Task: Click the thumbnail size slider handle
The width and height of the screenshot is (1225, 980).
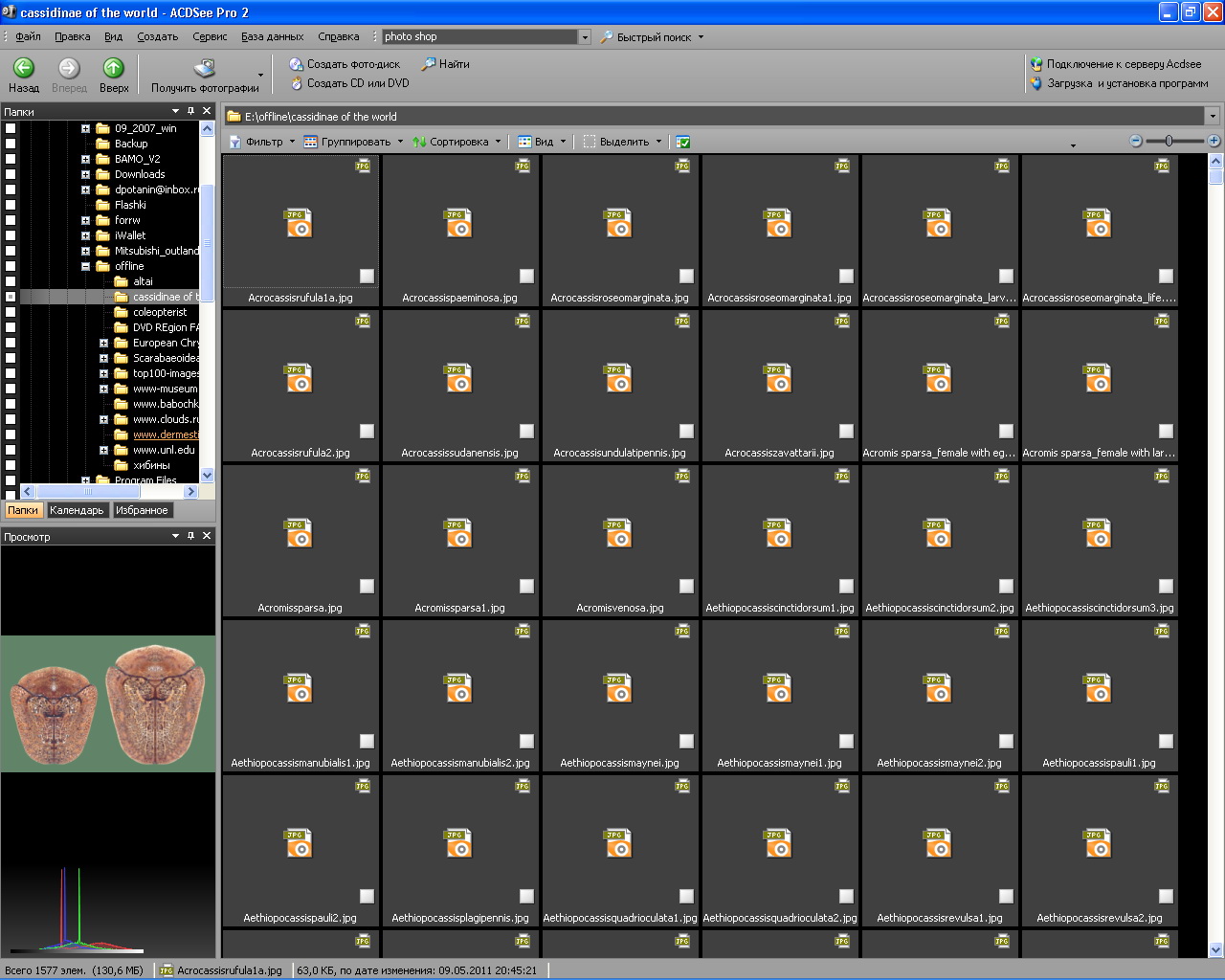Action: (1169, 141)
